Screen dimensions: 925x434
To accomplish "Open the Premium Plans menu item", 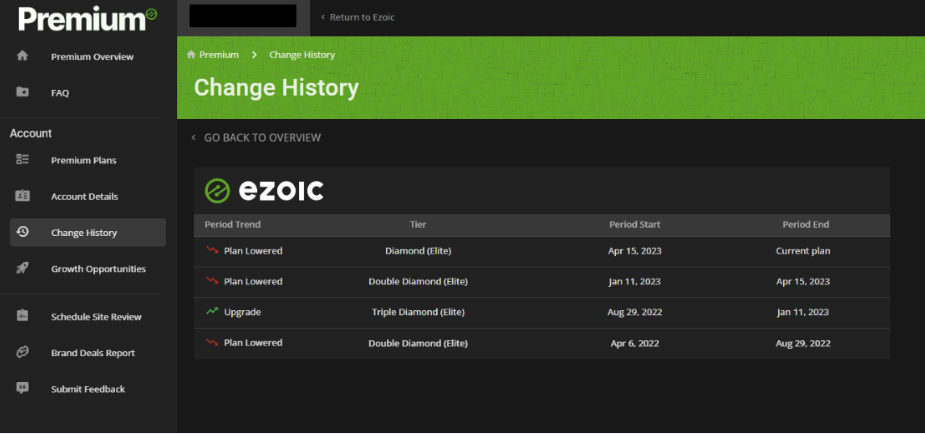I will 84,160.
